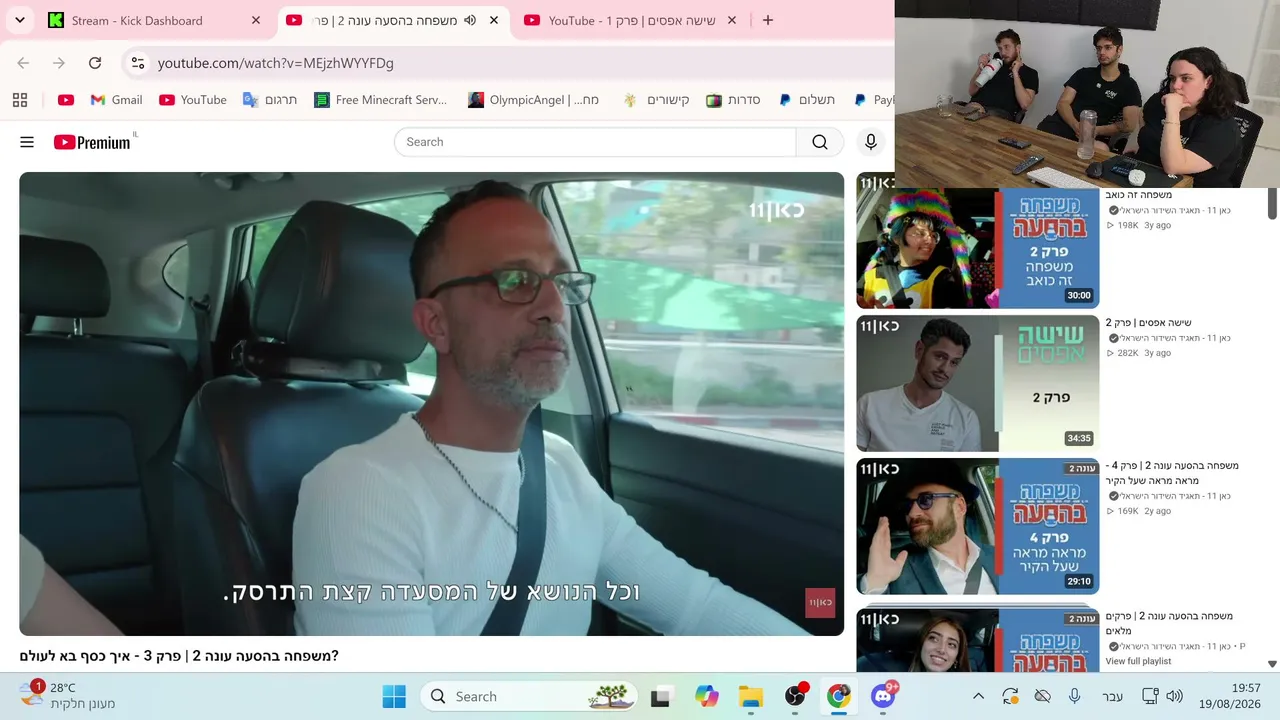Open a new browser tab
The height and width of the screenshot is (720, 1280).
pyautogui.click(x=768, y=20)
